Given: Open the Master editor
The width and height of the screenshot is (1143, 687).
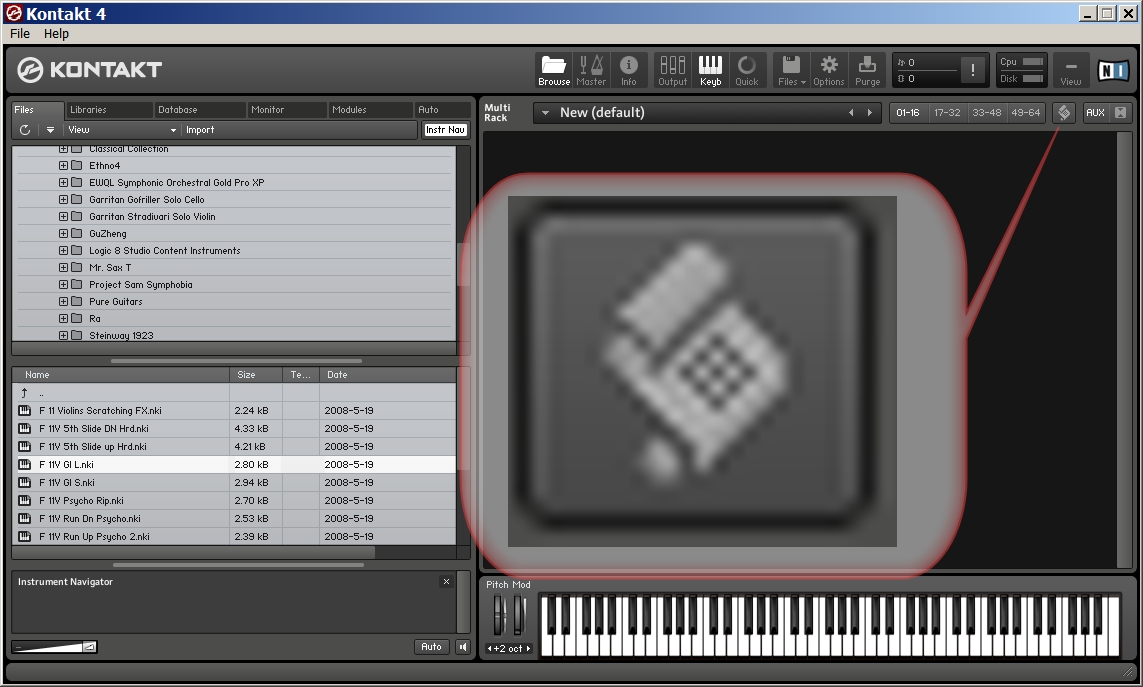Looking at the screenshot, I should click(591, 71).
